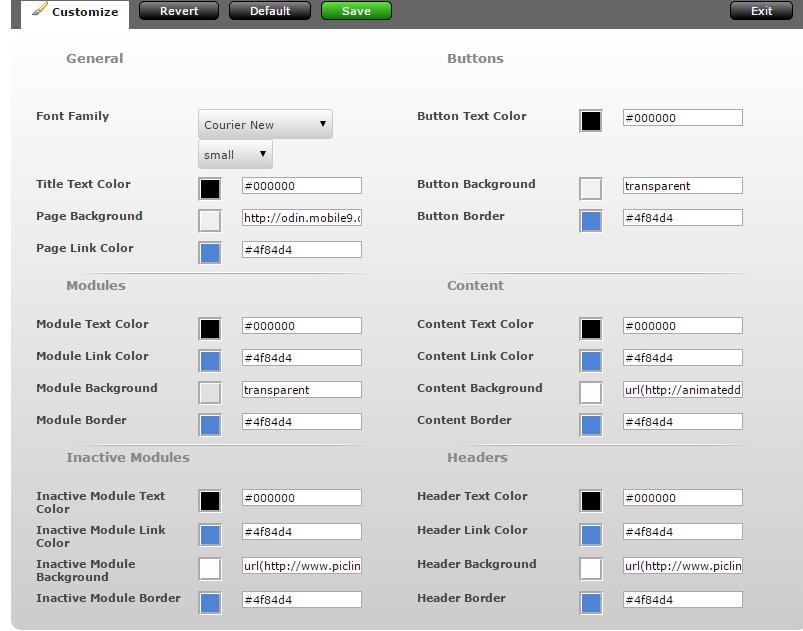Open the Courier New font family dropdown

tap(265, 125)
